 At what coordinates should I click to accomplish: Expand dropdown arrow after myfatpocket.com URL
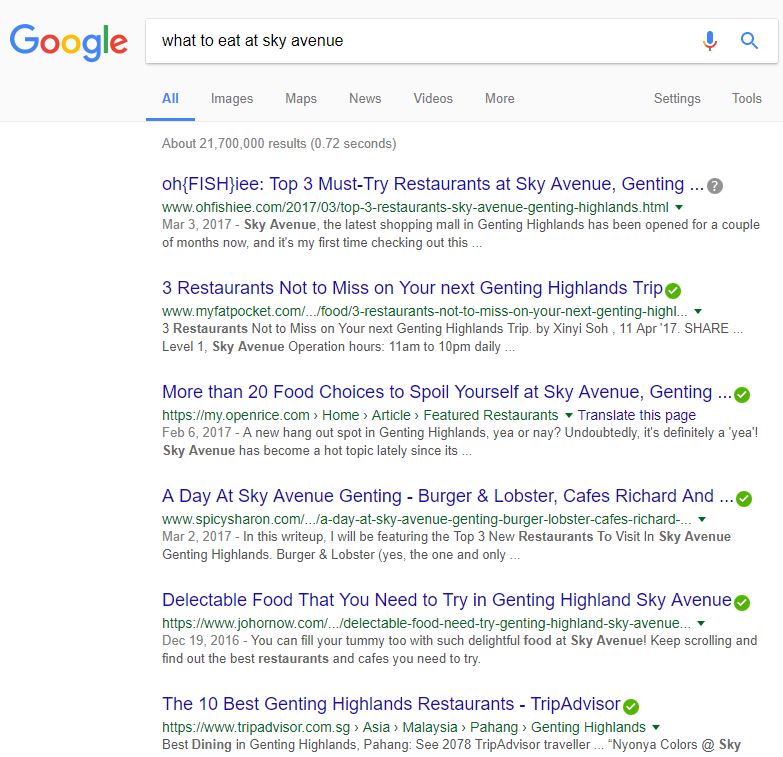pos(698,311)
